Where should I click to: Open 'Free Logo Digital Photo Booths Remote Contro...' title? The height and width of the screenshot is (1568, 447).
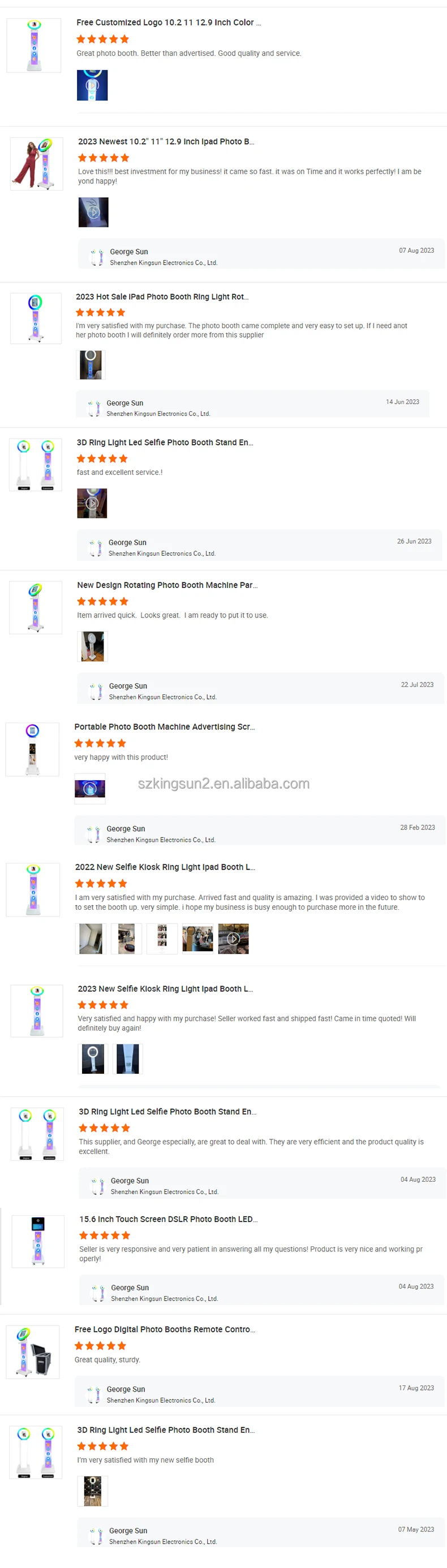[x=165, y=1329]
